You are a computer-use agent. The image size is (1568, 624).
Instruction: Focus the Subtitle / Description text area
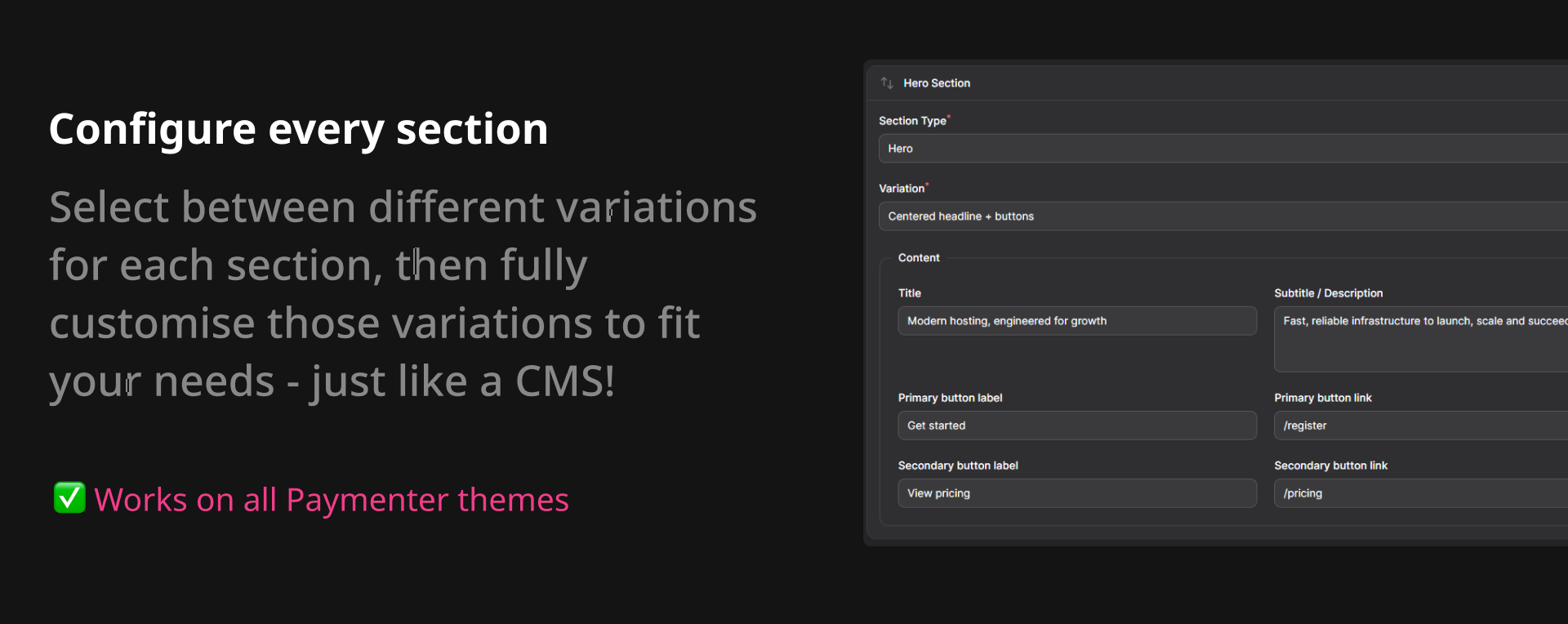coord(1420,339)
